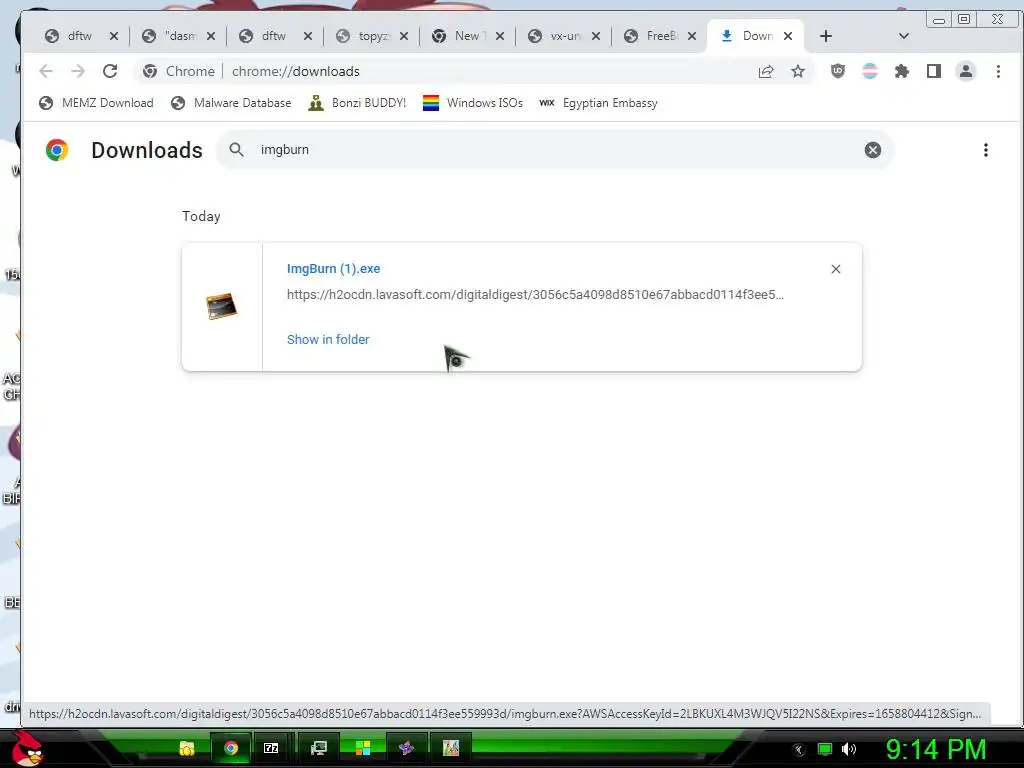Screen dimensions: 1024x768
Task: Open the striped flag extension icon
Action: click(x=870, y=71)
